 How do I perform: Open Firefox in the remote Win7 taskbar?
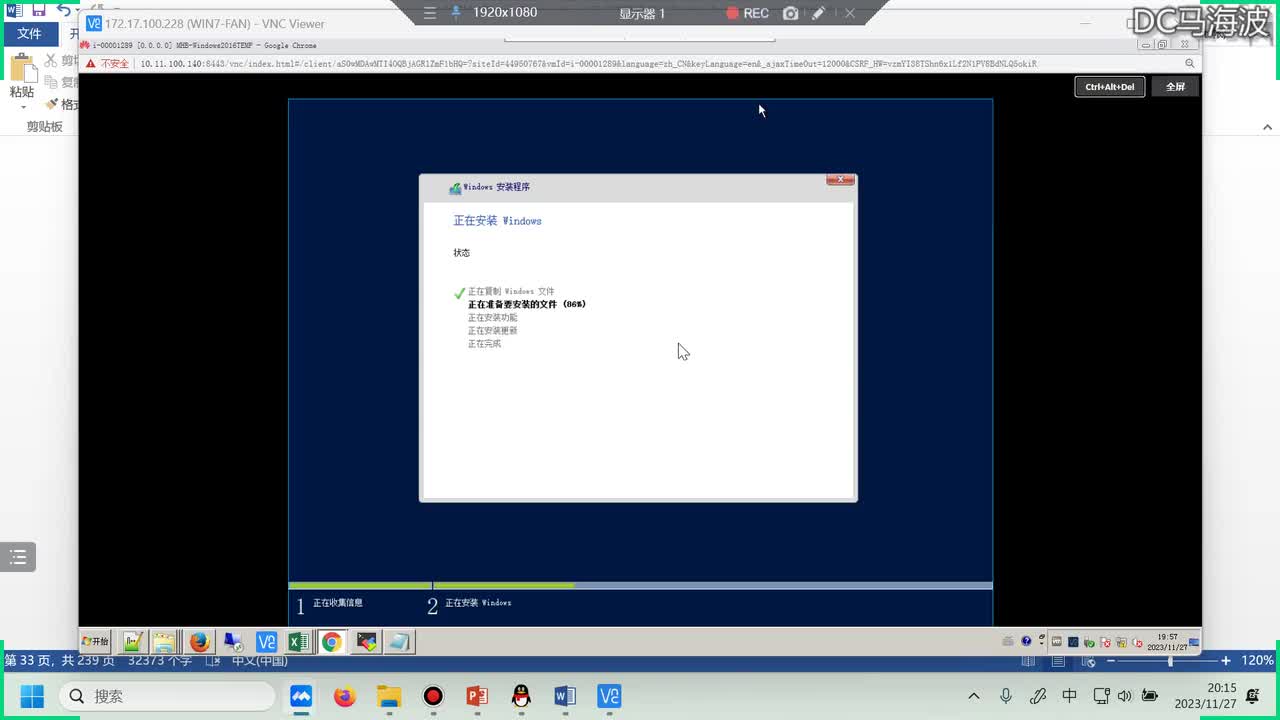click(x=199, y=642)
